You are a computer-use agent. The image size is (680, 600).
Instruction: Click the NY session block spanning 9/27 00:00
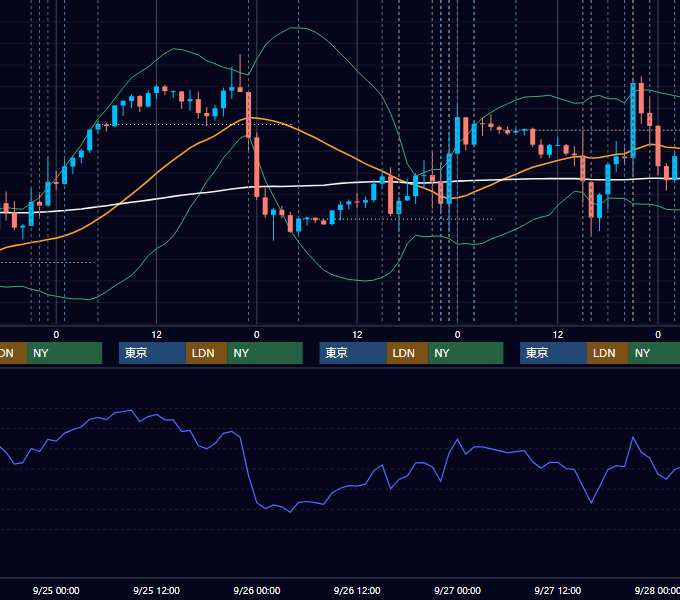tap(466, 353)
